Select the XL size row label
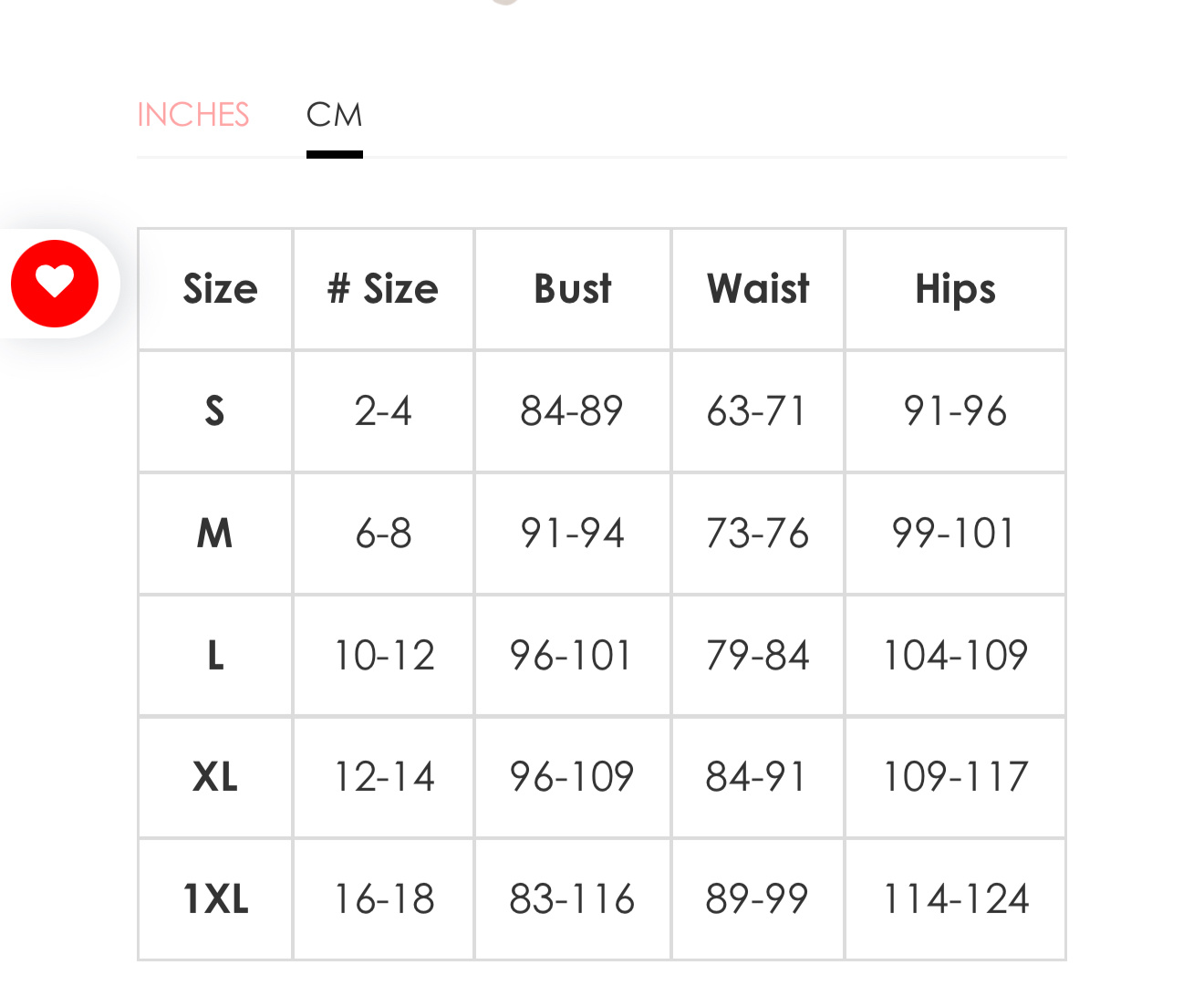1204x986 pixels. tap(215, 777)
